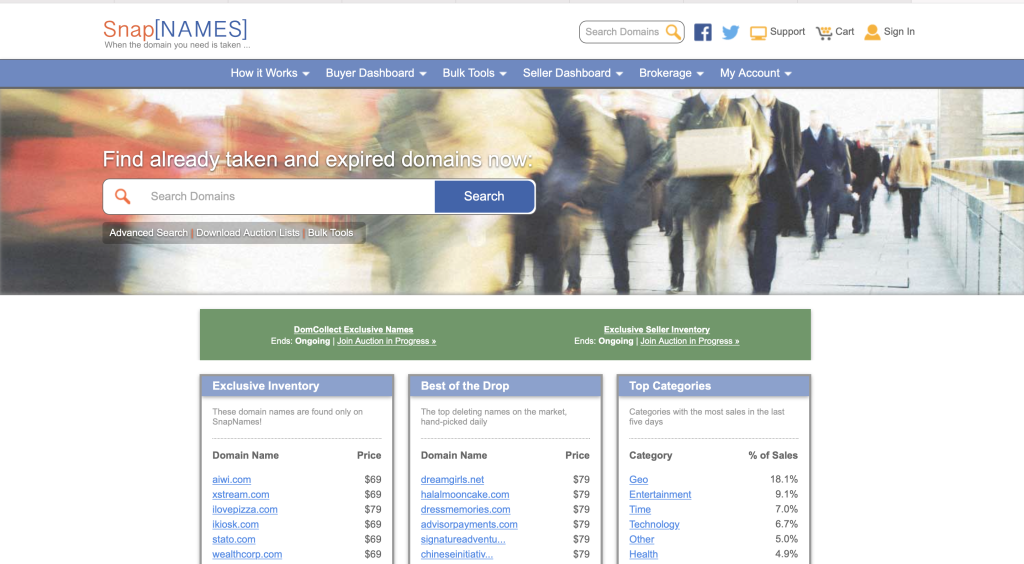Viewport: 1024px width, 564px height.
Task: Open DomCollect Exclusive Names link
Action: coord(353,330)
